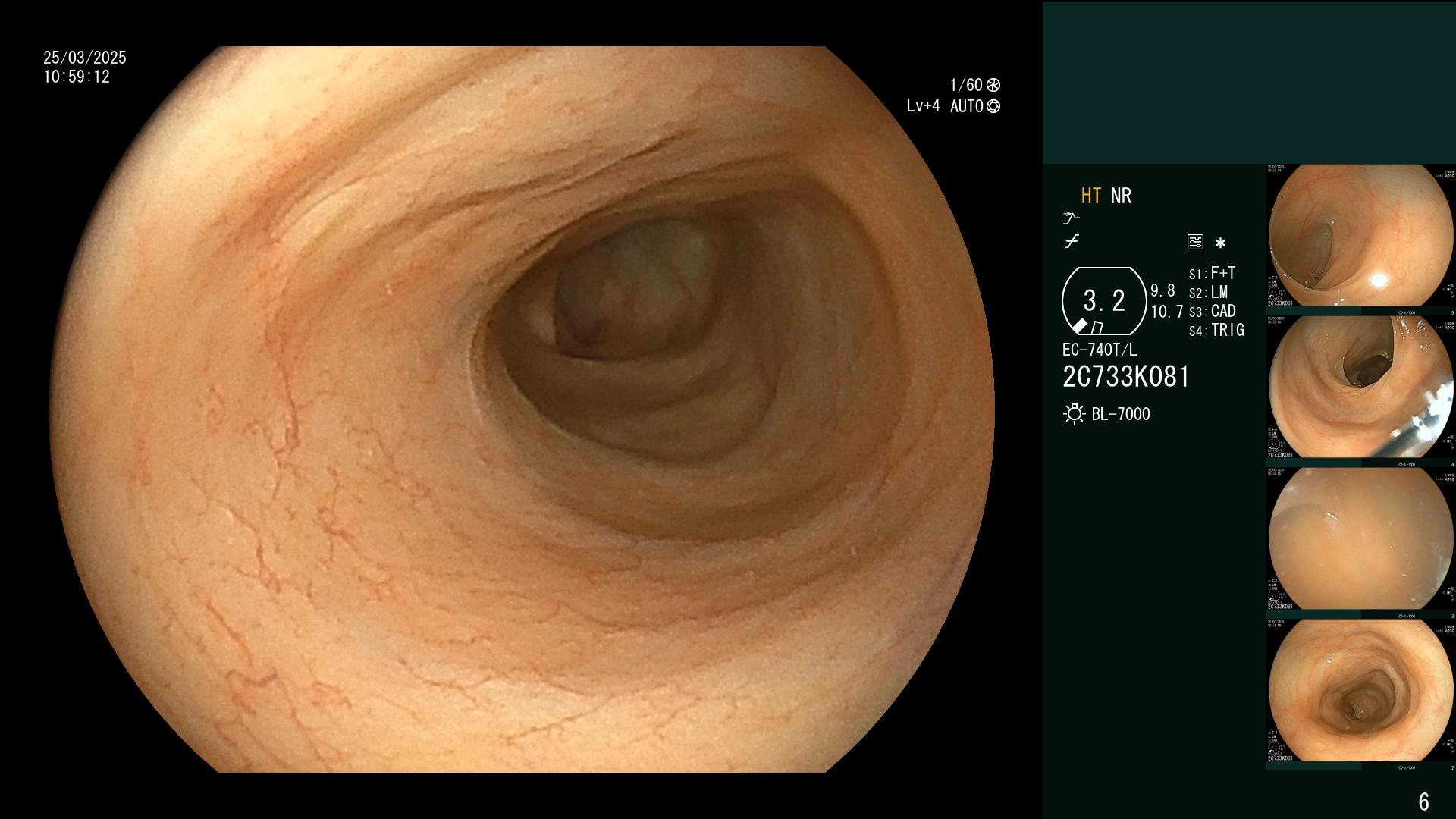Click the filled square marker in scope diagram
Viewport: 1456px width, 819px height.
1080,326
